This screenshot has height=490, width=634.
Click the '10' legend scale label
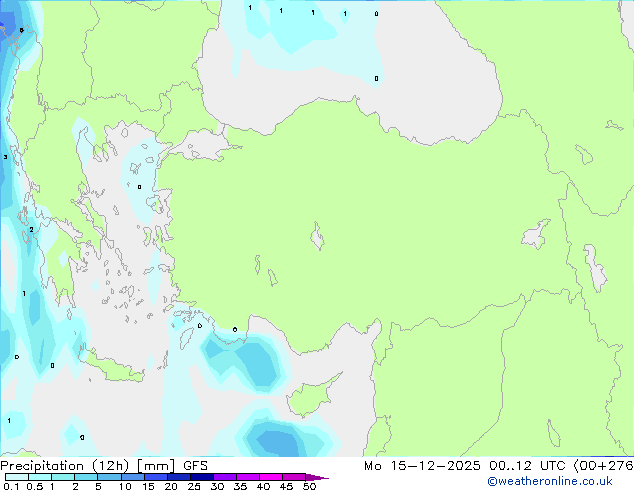[125, 486]
